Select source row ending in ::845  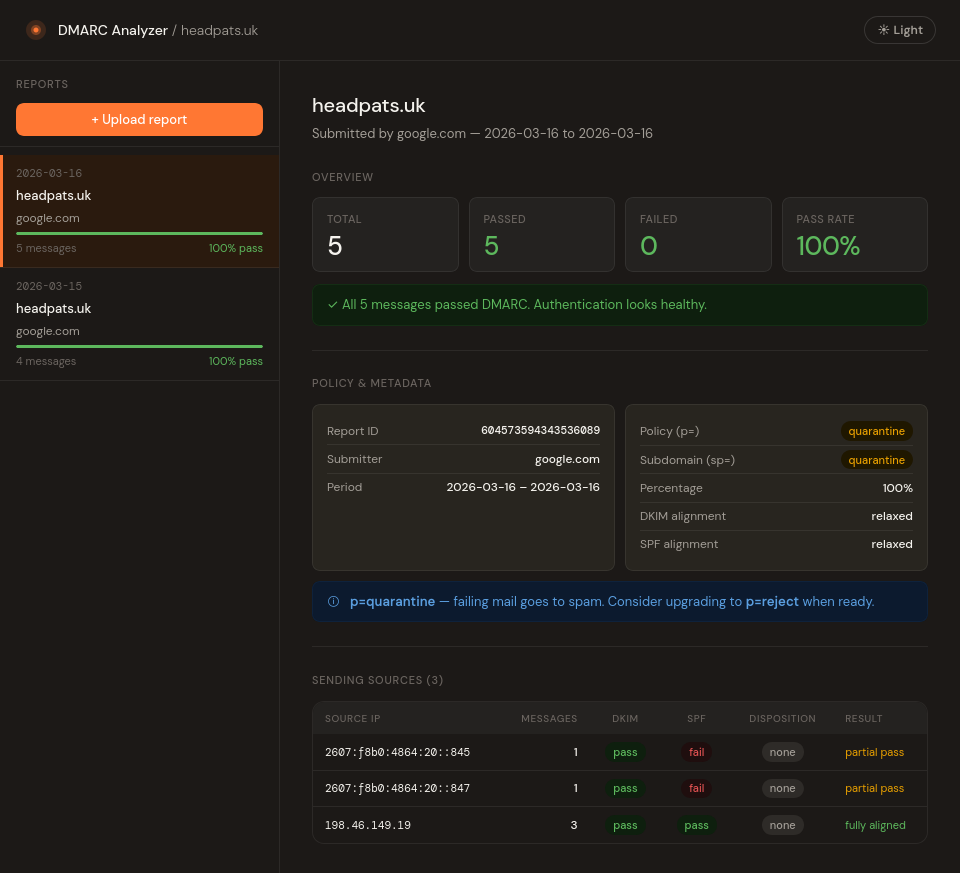(x=397, y=752)
